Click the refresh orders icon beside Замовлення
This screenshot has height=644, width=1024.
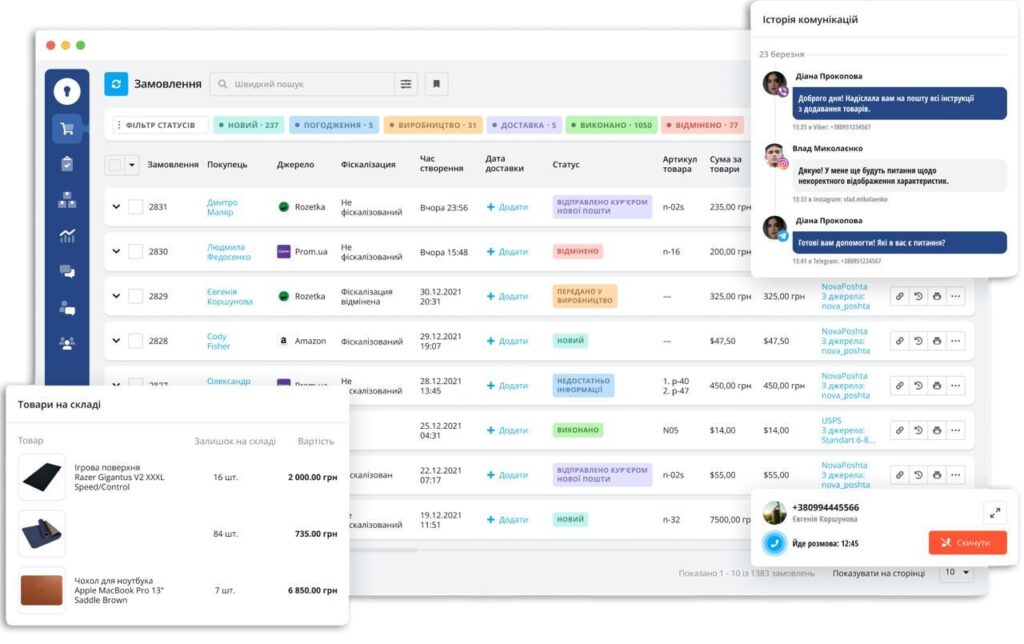click(x=116, y=84)
